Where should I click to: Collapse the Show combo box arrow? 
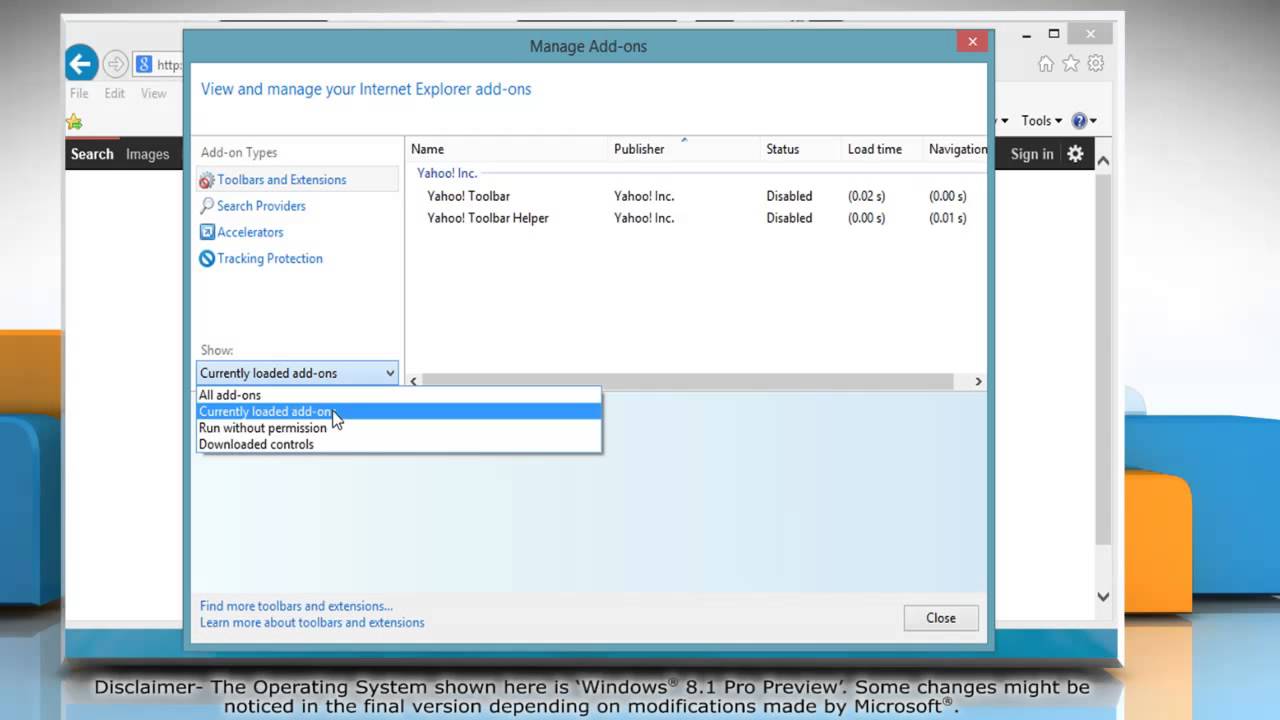coord(390,373)
